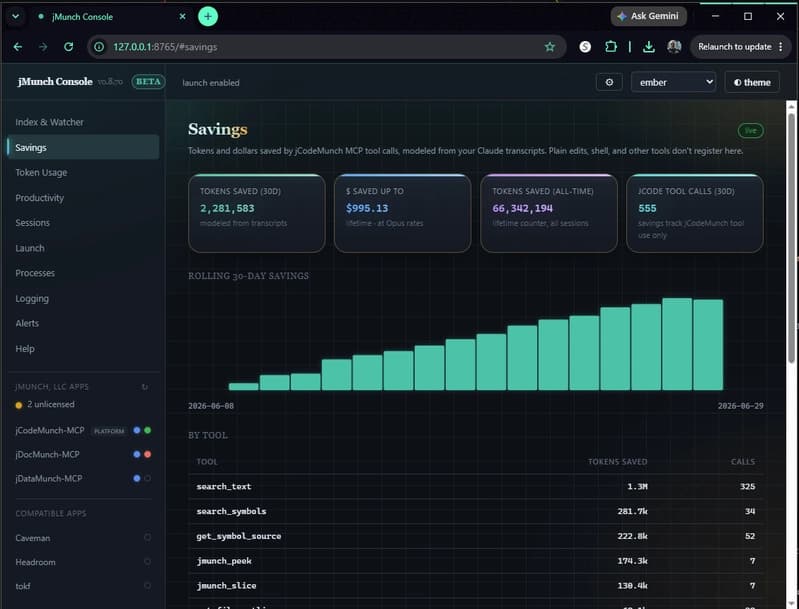Sort by Tokens Saved column

pos(618,462)
